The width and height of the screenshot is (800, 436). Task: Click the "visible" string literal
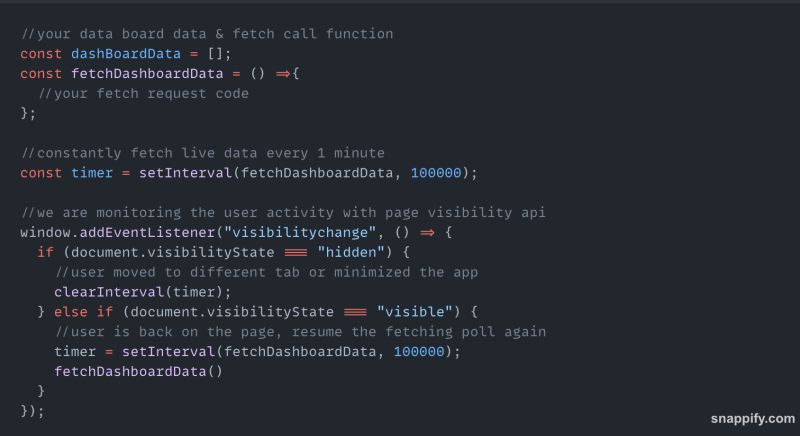414,312
